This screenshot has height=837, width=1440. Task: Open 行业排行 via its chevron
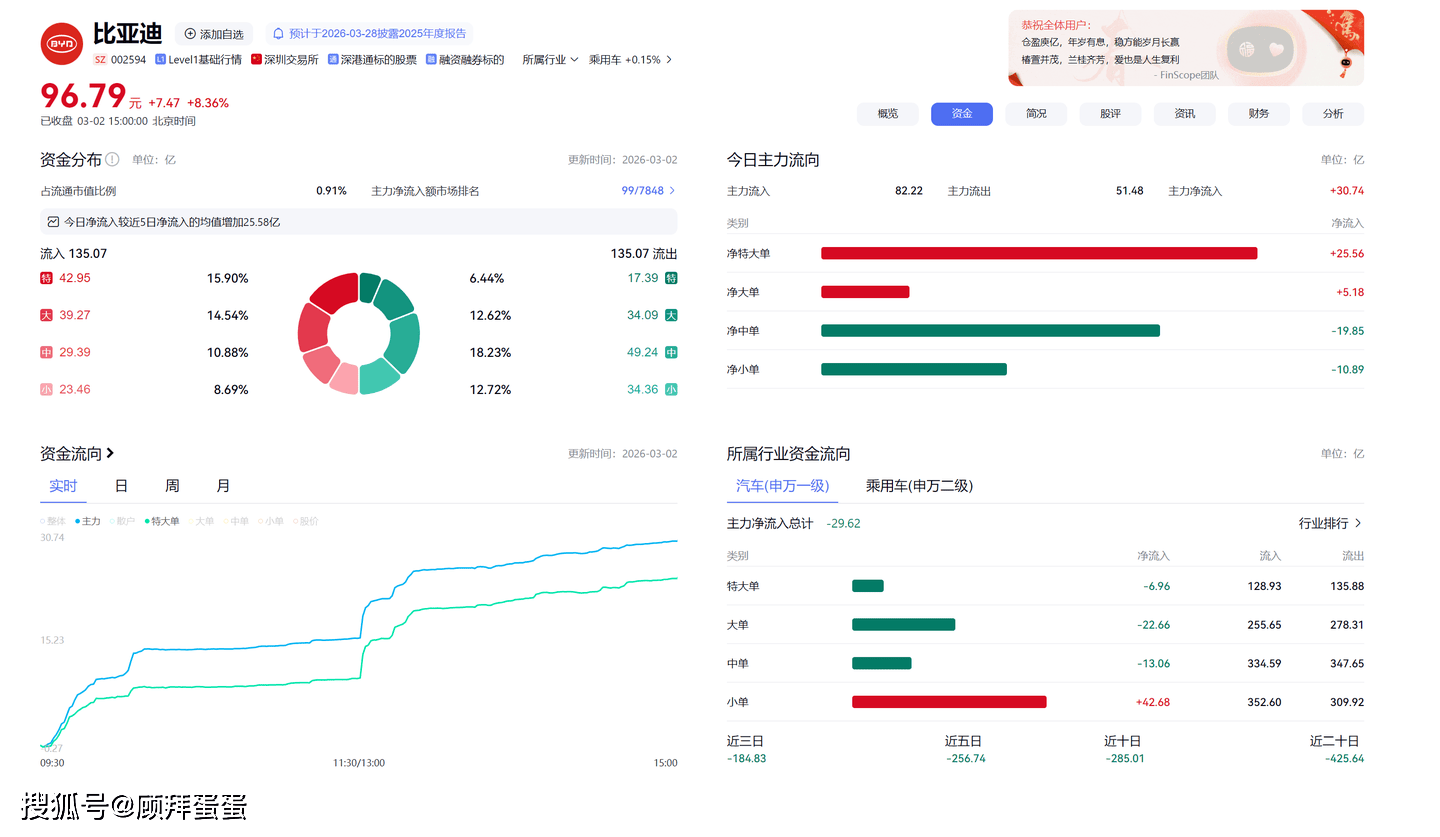point(1357,523)
